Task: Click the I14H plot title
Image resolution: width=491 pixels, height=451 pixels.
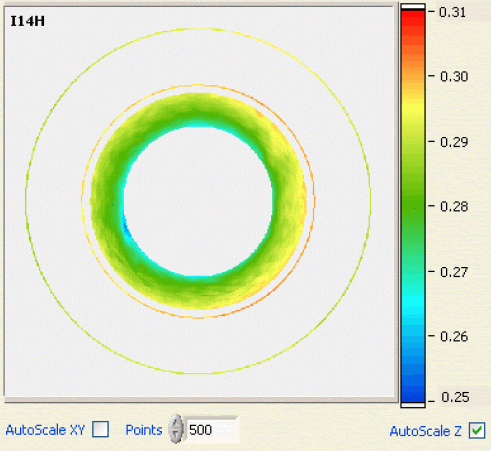Action: click(x=27, y=21)
